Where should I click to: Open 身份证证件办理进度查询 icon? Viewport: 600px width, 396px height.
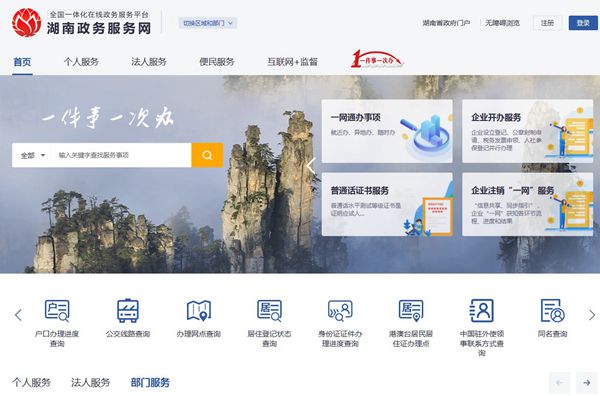click(340, 311)
